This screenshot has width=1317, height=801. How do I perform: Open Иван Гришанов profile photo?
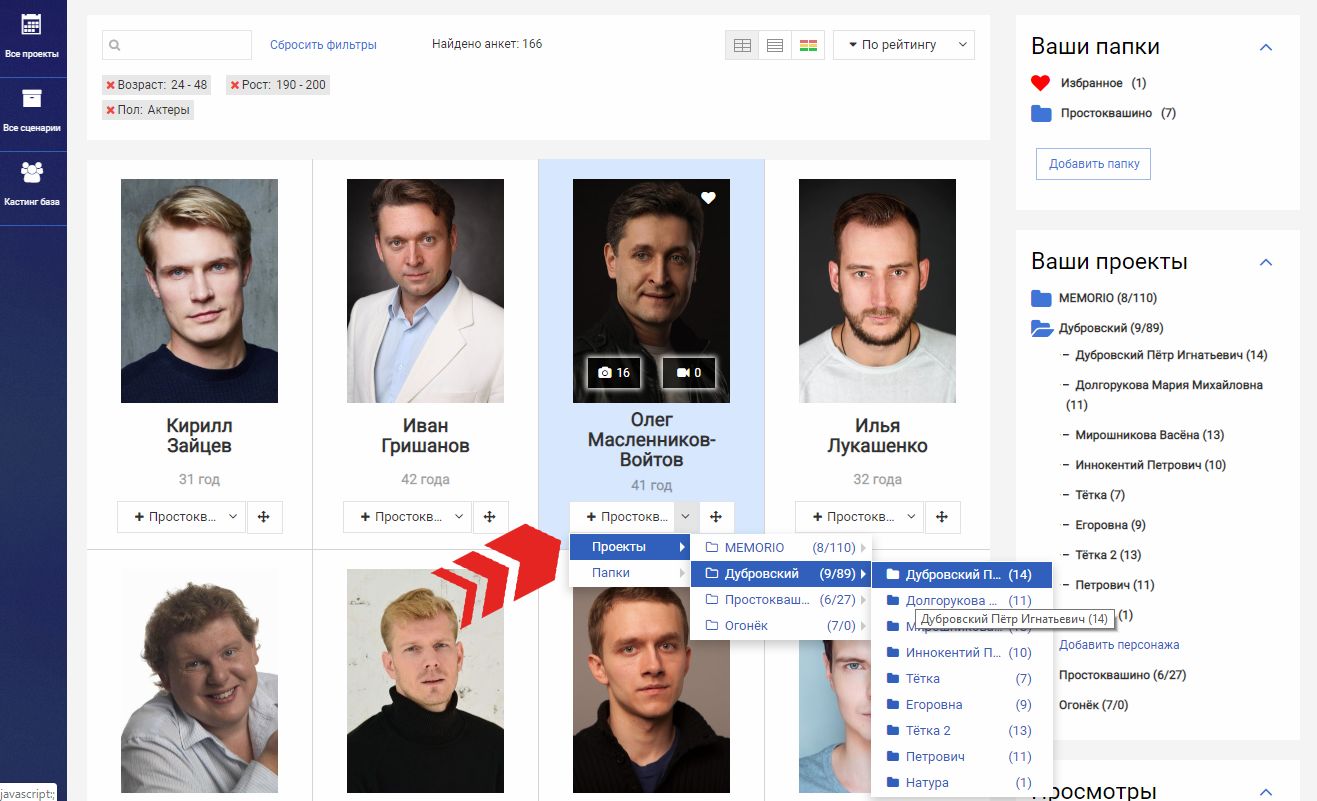point(425,291)
